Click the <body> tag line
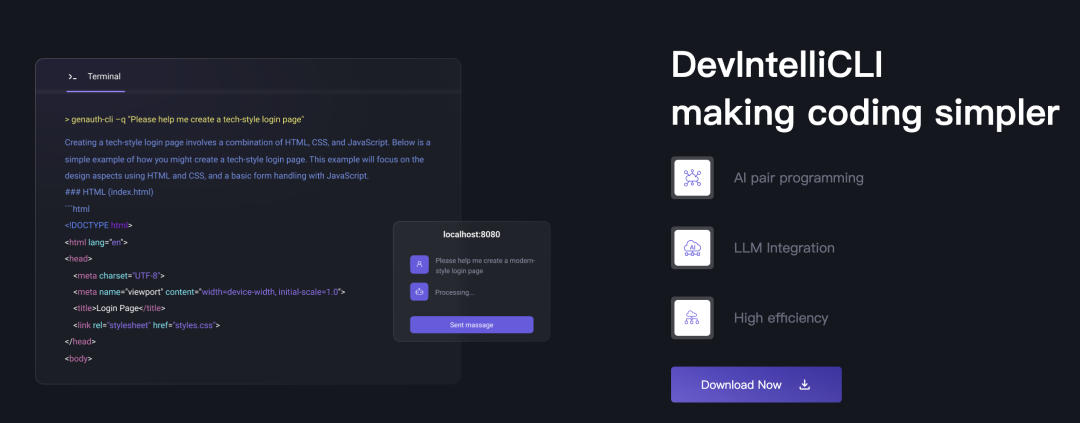 click(79, 359)
